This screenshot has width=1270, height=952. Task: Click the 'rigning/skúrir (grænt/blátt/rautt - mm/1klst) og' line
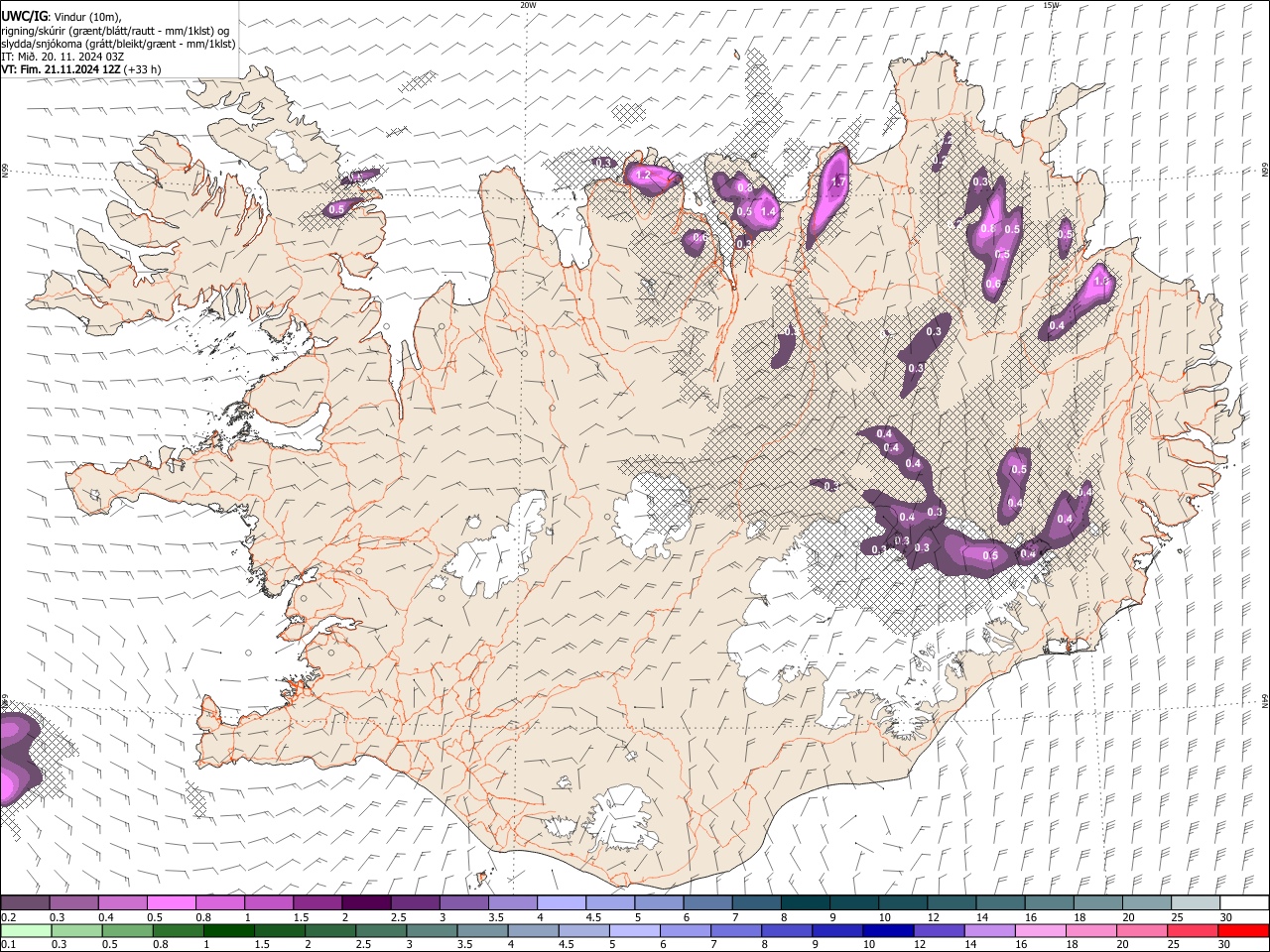pos(115,31)
